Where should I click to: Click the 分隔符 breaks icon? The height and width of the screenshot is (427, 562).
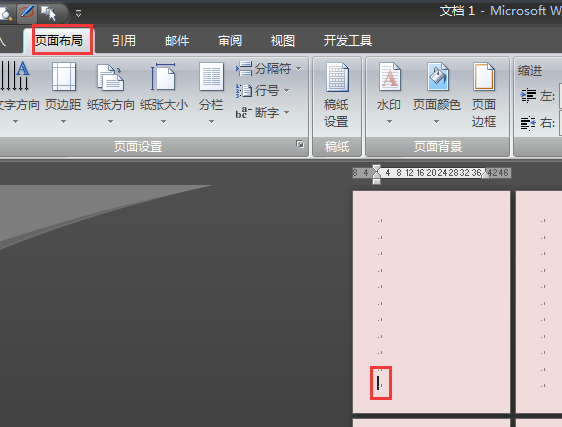coord(244,68)
